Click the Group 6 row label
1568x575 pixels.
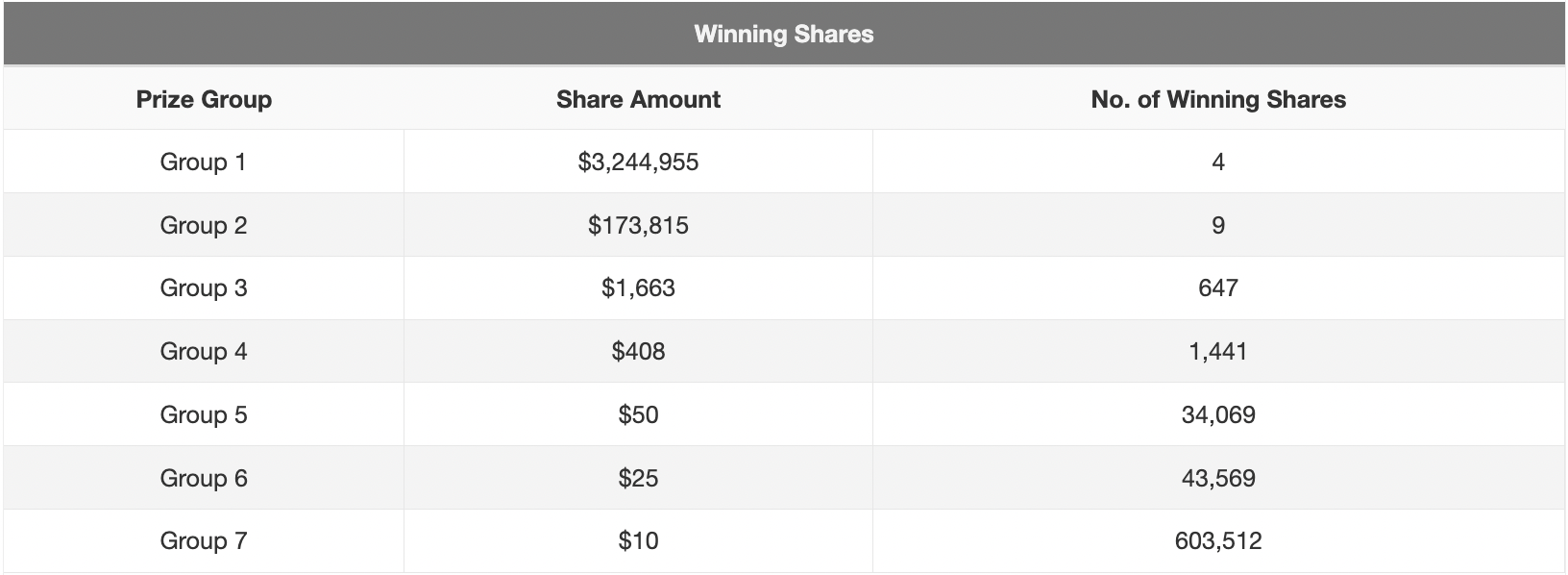204,478
